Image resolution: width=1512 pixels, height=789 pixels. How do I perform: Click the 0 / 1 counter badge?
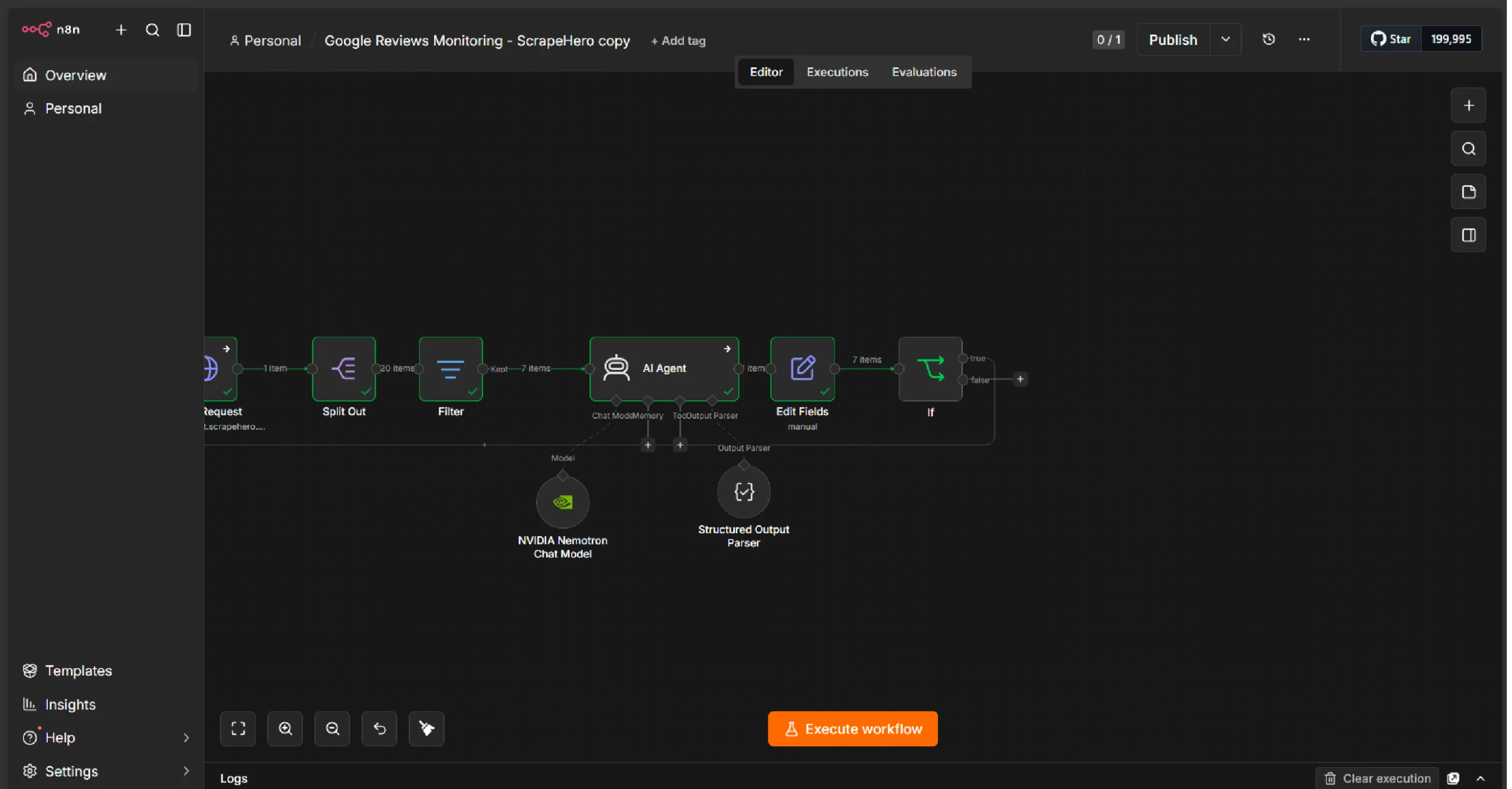click(1109, 40)
